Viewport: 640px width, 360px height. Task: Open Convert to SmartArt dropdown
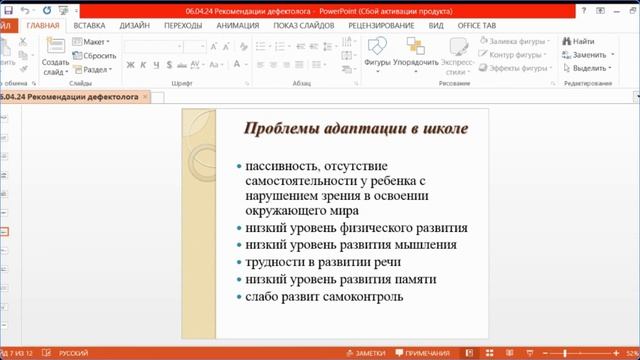click(x=349, y=70)
